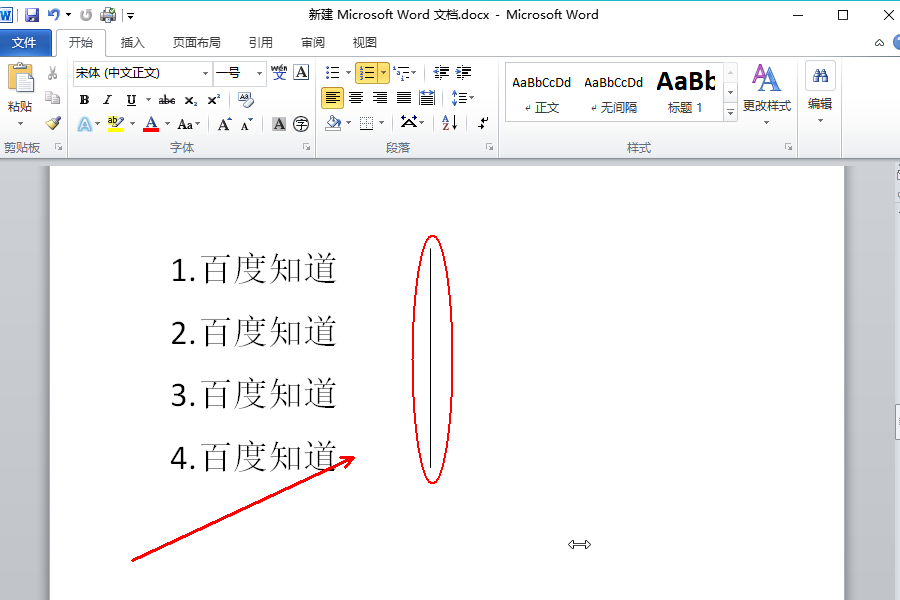Copy the selection to clipboard
Image resolution: width=900 pixels, height=600 pixels.
pyautogui.click(x=52, y=98)
